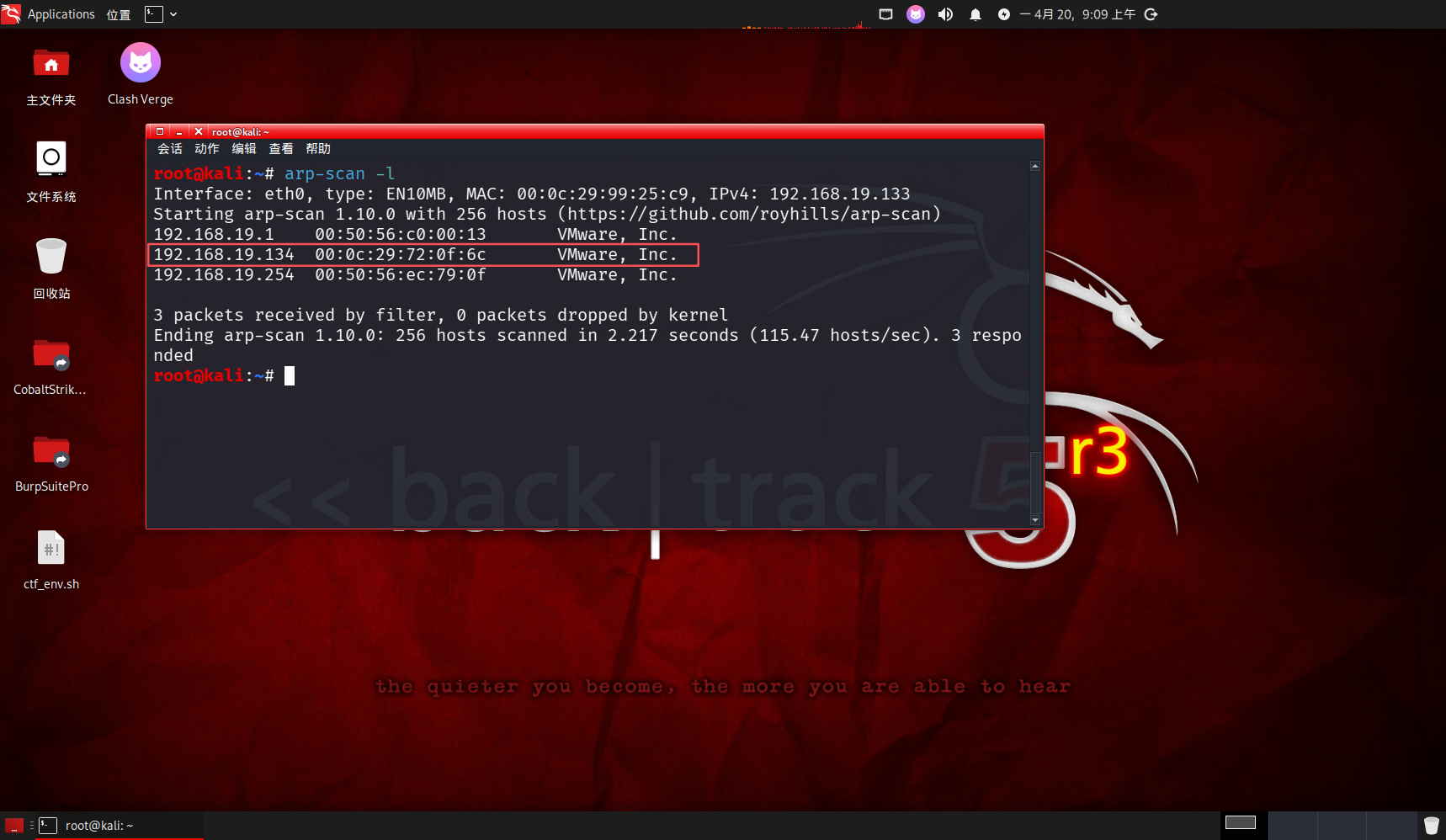Select the ctf_env.sh script file

pos(51,561)
